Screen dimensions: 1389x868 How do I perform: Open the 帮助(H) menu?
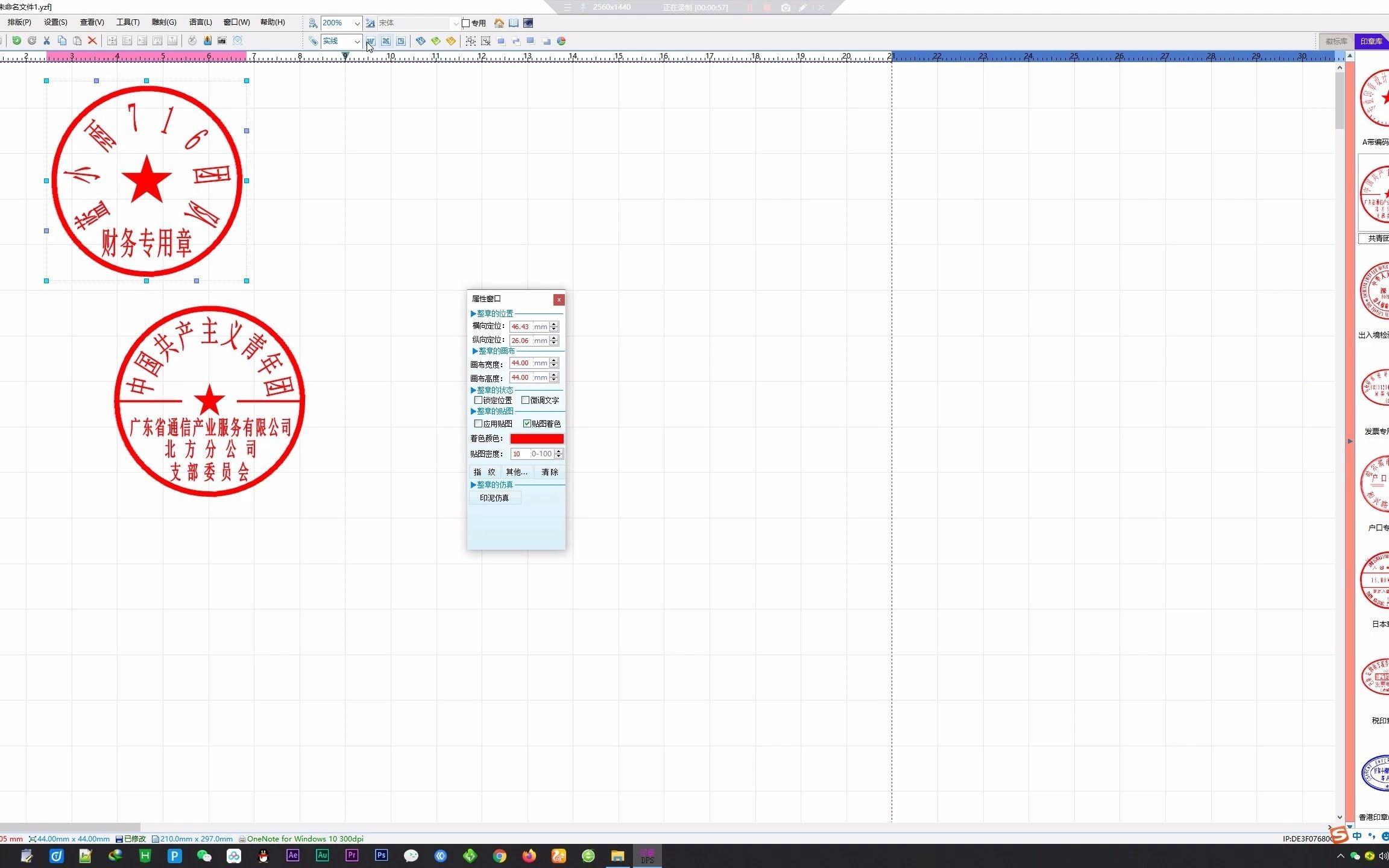[272, 22]
